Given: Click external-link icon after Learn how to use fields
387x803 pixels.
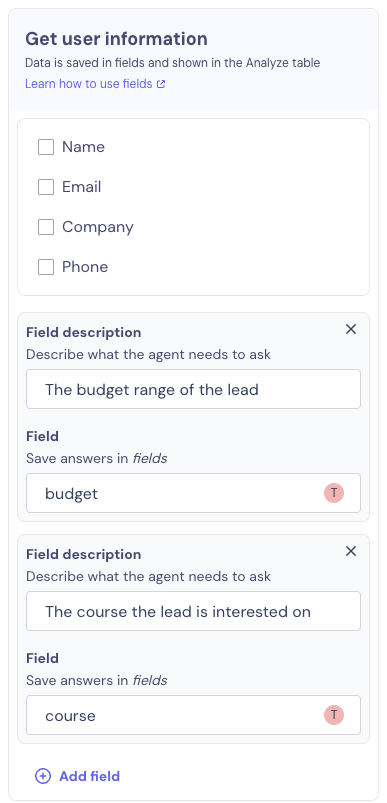Looking at the screenshot, I should [161, 84].
